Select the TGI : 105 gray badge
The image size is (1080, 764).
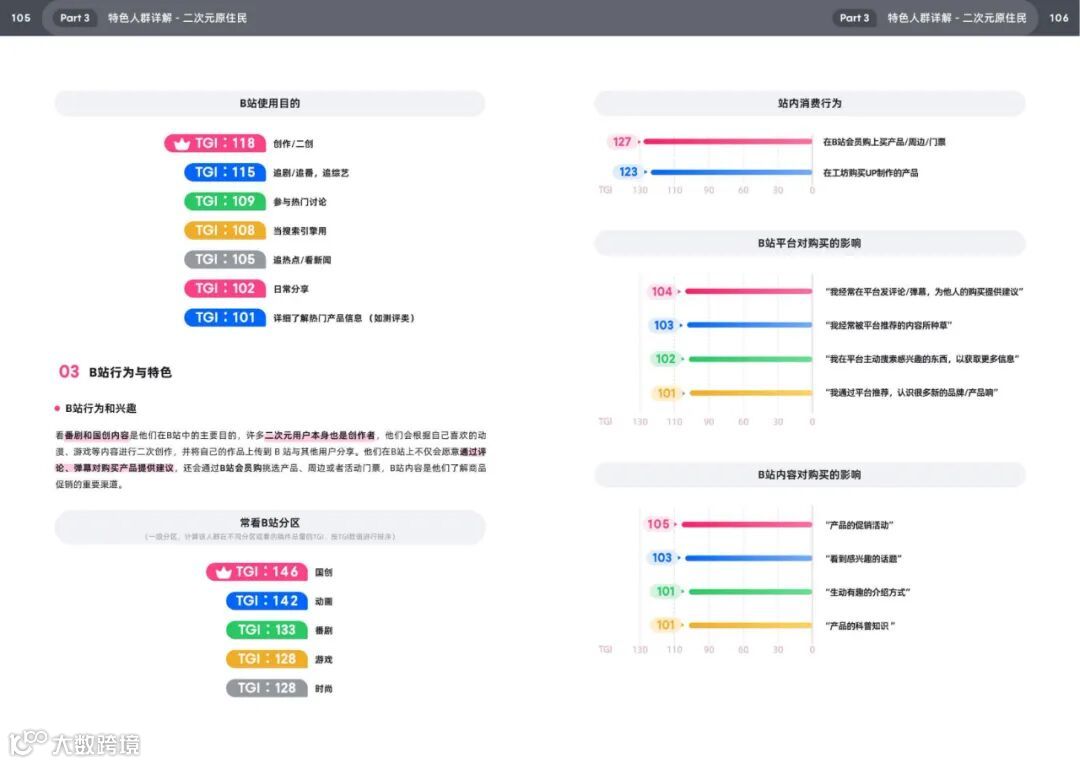[225, 259]
